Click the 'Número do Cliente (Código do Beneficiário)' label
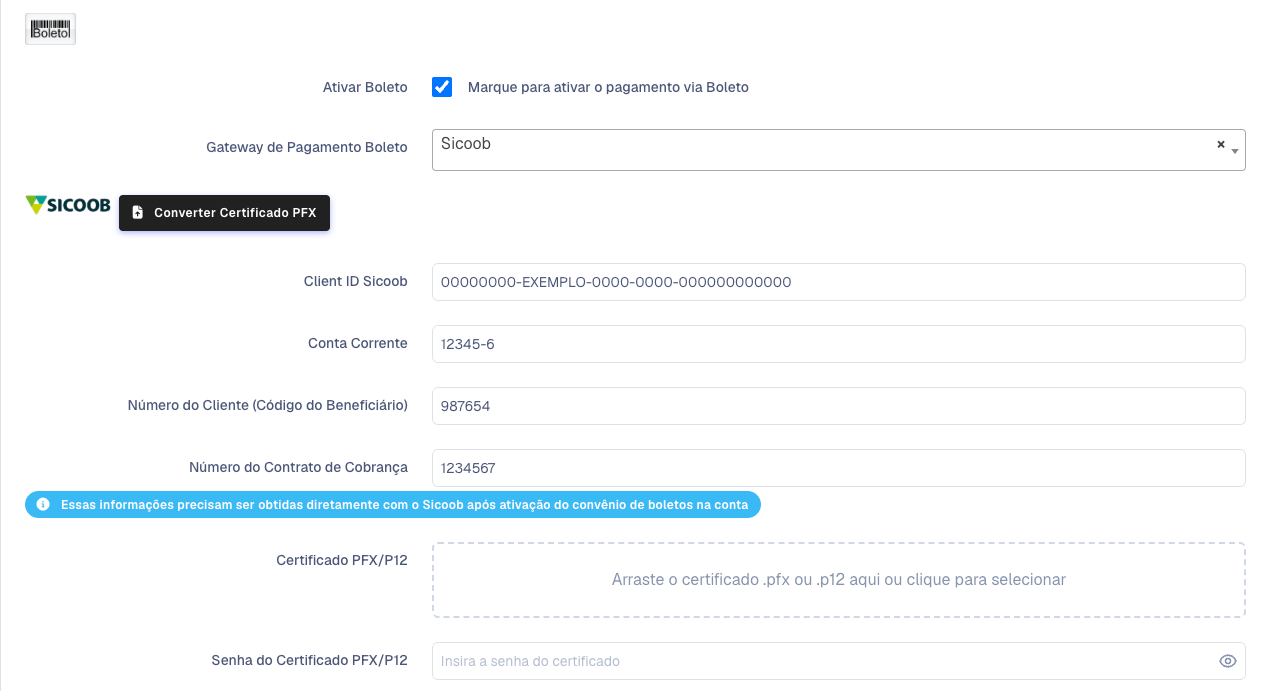This screenshot has height=691, width=1271. tap(268, 405)
